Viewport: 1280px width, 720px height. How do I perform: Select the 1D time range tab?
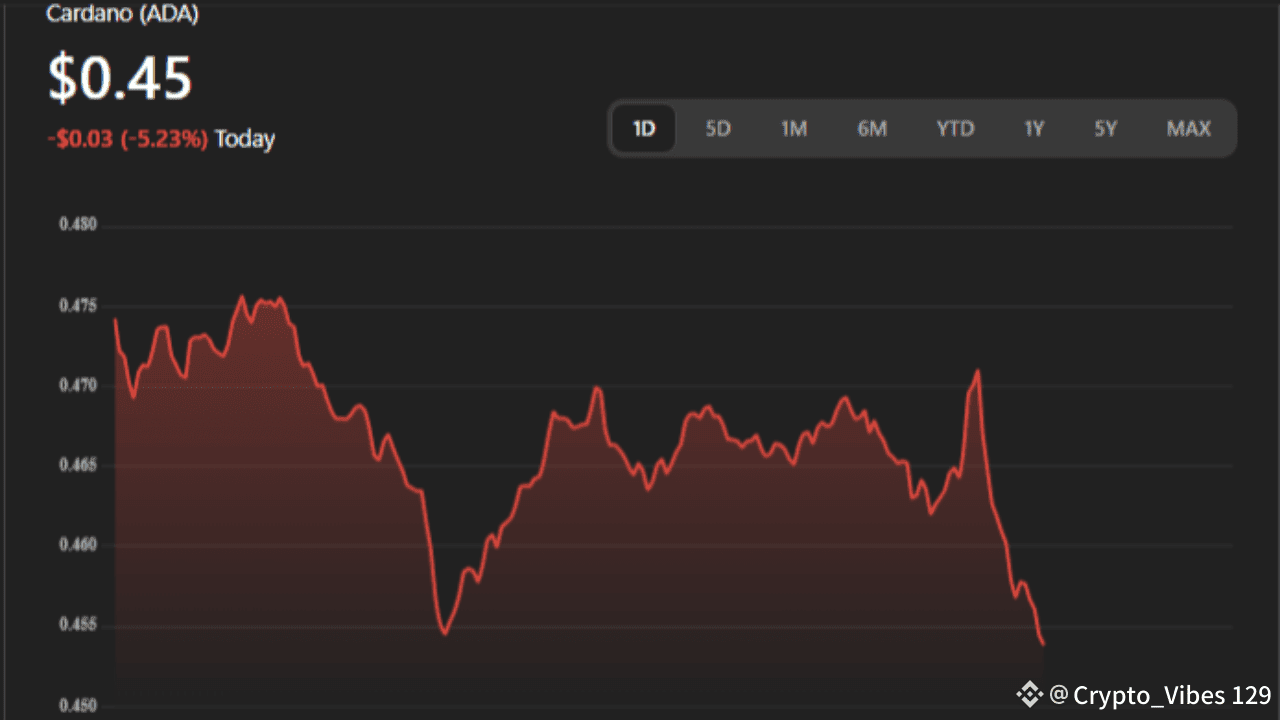click(644, 128)
